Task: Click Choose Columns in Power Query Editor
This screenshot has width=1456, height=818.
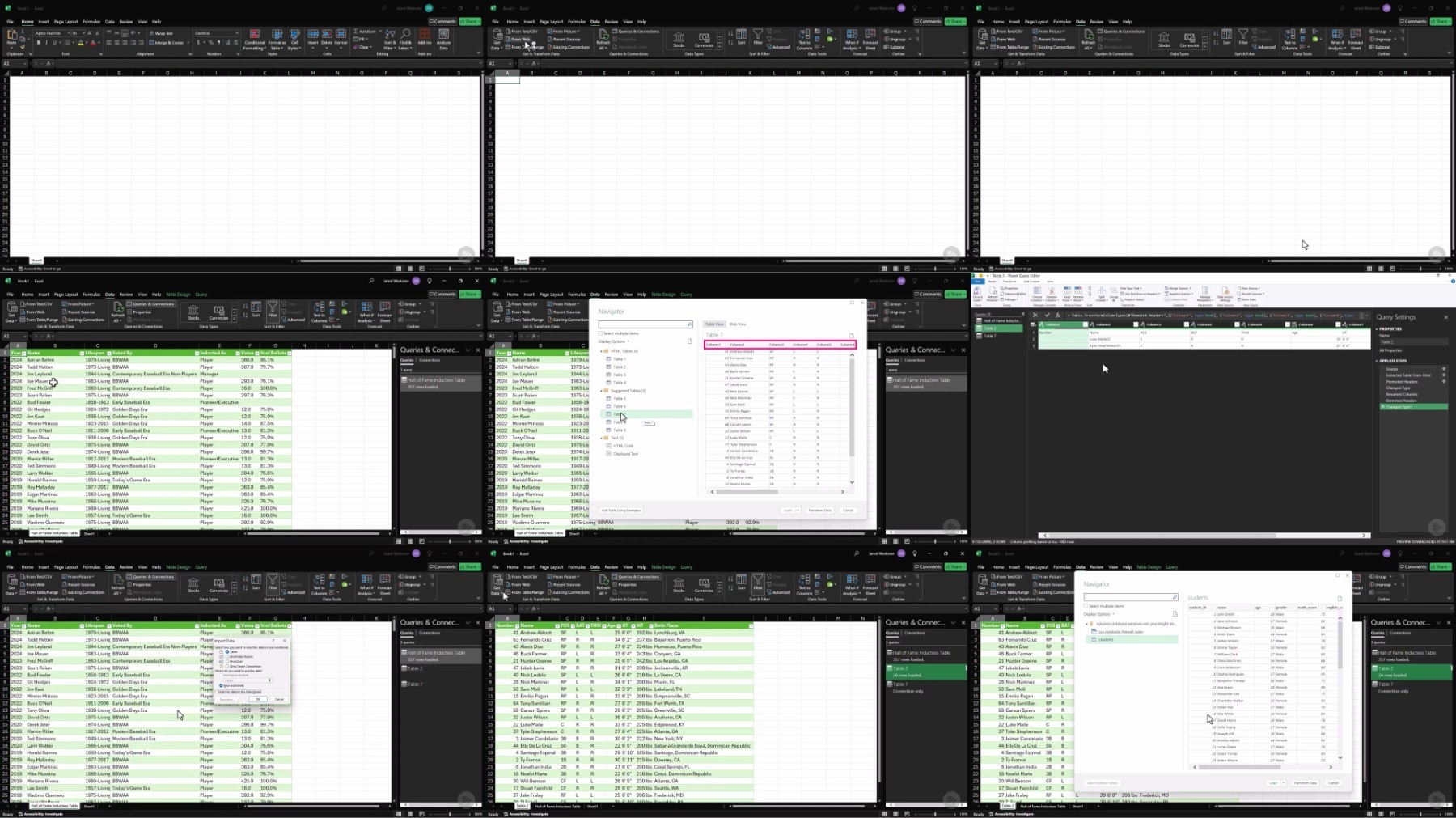Action: tap(1038, 295)
